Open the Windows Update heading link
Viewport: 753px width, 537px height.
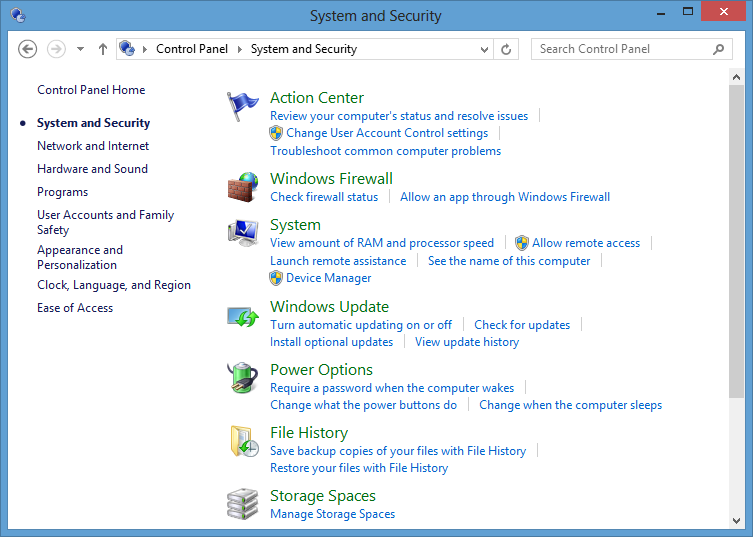329,307
